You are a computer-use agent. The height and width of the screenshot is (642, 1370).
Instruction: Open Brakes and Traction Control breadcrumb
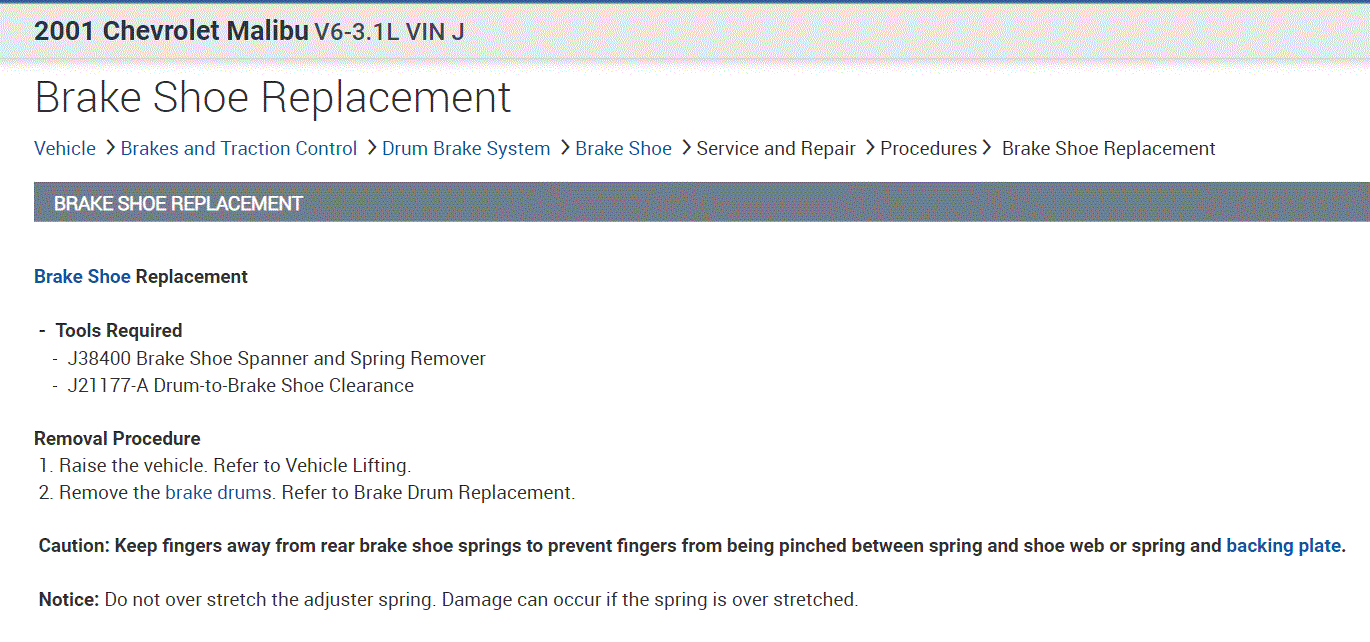click(x=238, y=149)
